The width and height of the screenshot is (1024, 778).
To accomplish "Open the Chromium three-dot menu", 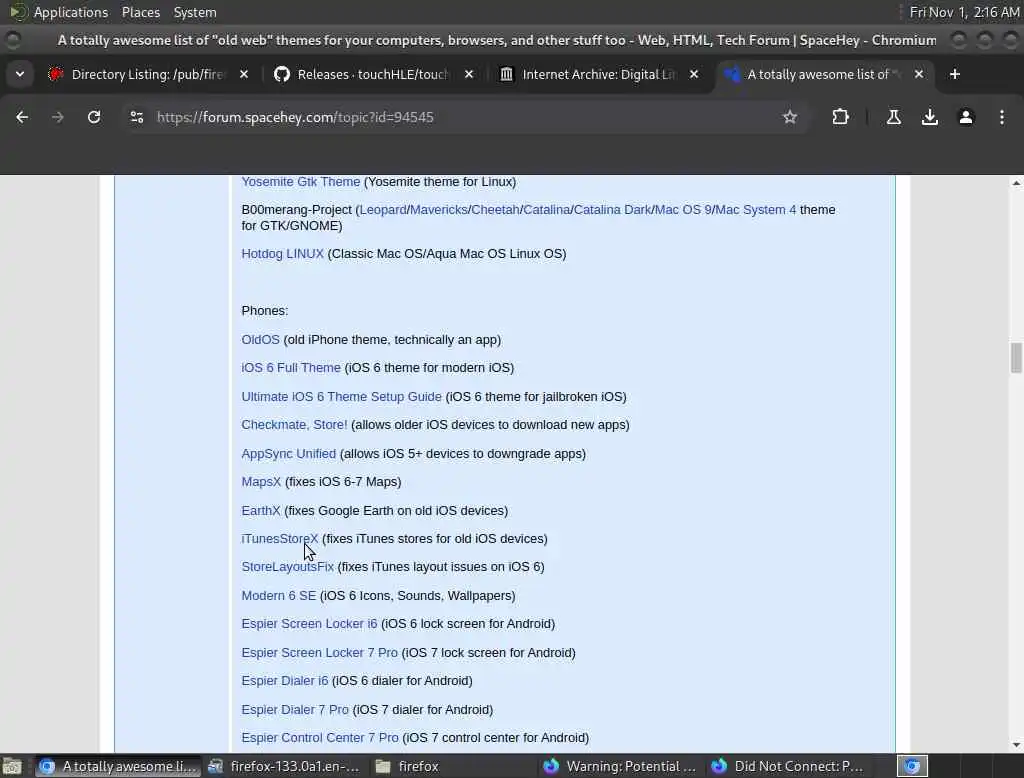I will [1001, 117].
